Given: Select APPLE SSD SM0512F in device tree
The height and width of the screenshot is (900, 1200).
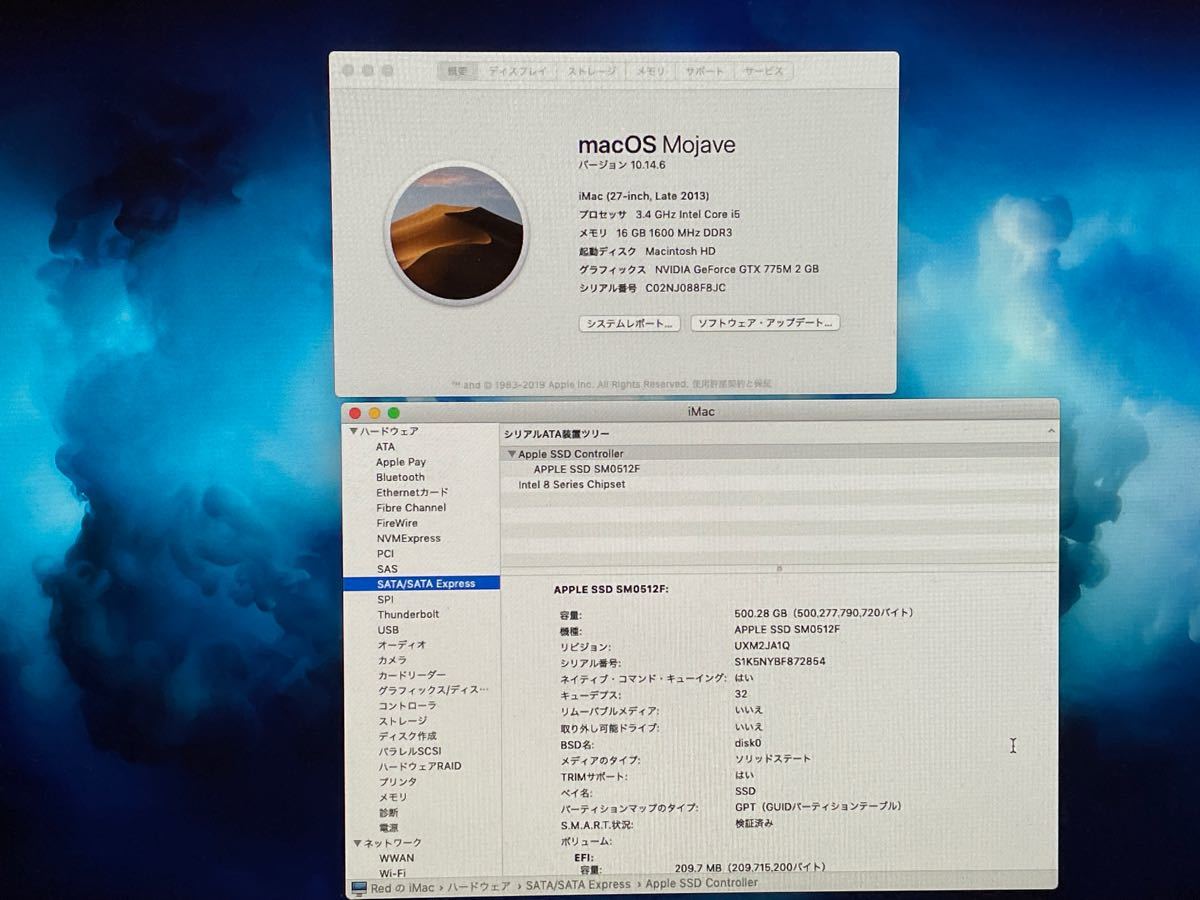Looking at the screenshot, I should click(587, 468).
